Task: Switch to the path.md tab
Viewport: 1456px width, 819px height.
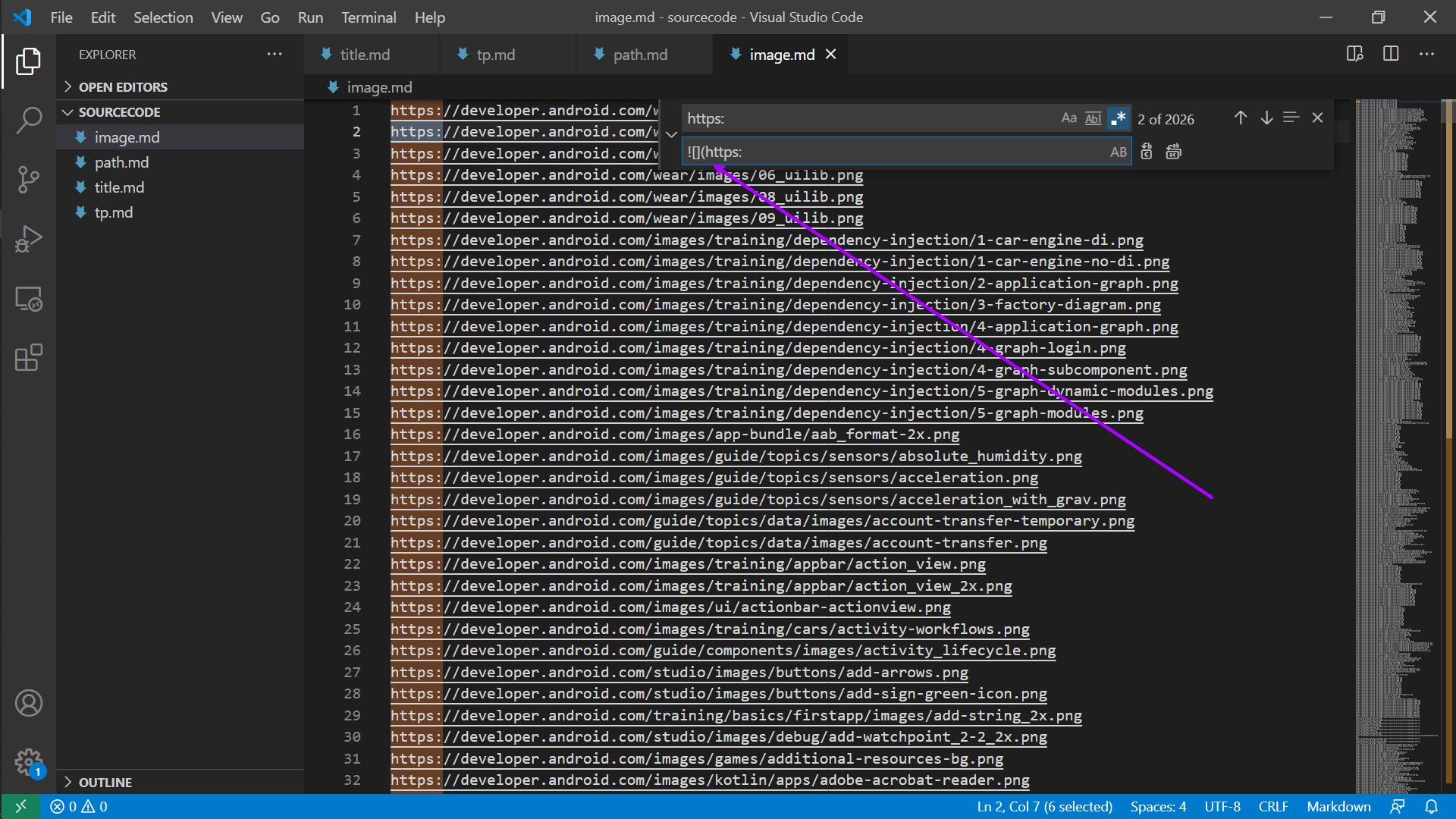Action: (640, 55)
